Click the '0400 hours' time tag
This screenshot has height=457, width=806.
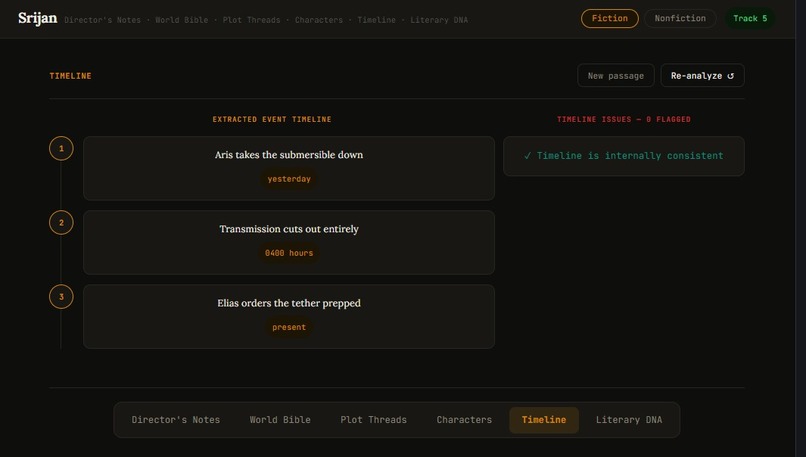coord(289,253)
